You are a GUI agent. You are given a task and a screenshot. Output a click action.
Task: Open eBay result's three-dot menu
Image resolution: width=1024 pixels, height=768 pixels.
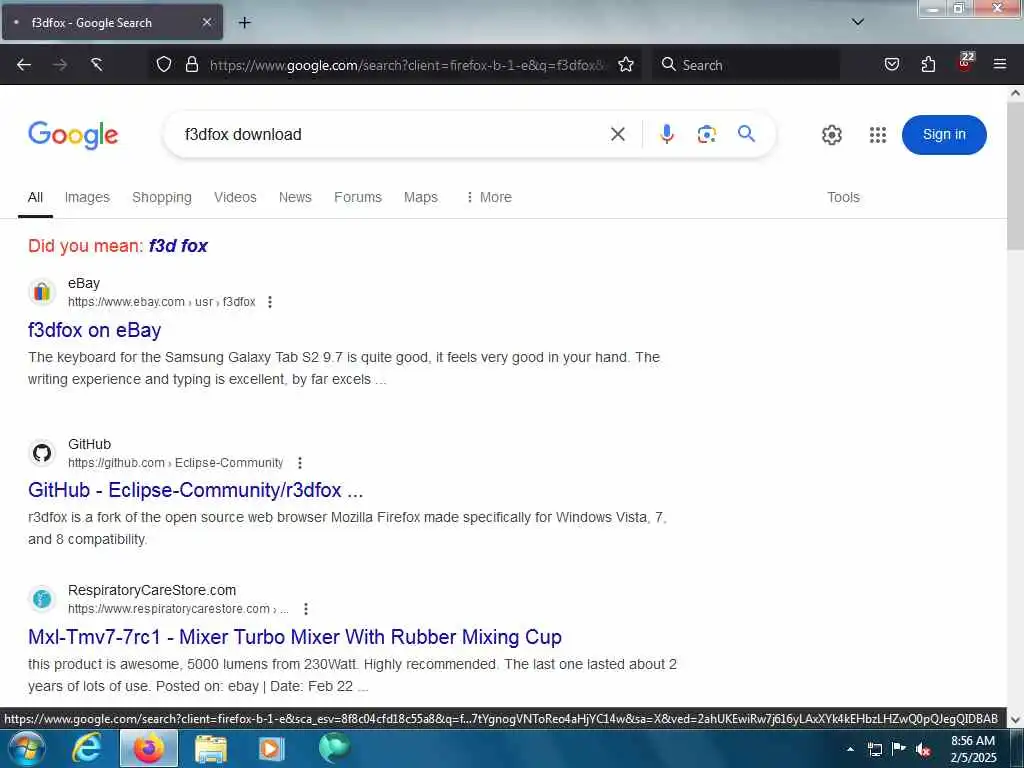[x=270, y=302]
